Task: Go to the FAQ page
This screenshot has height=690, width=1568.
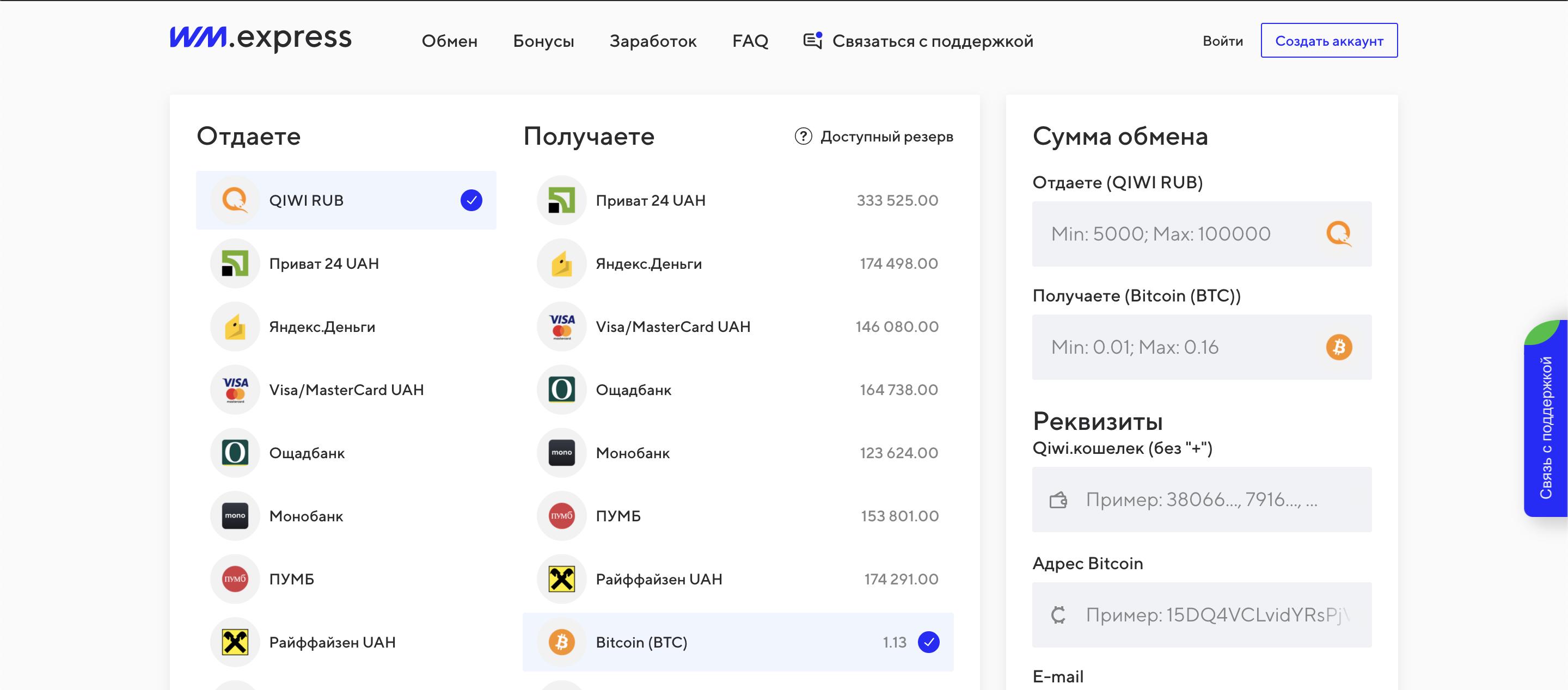Action: point(750,41)
